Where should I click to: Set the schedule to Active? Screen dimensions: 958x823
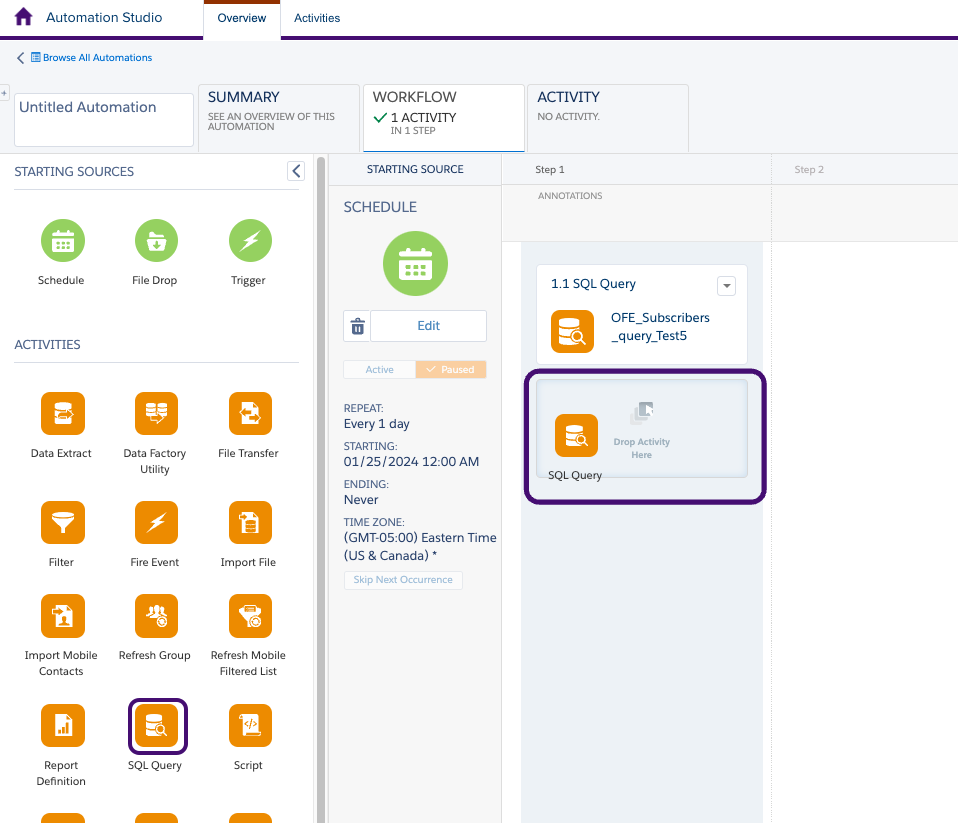coord(379,369)
